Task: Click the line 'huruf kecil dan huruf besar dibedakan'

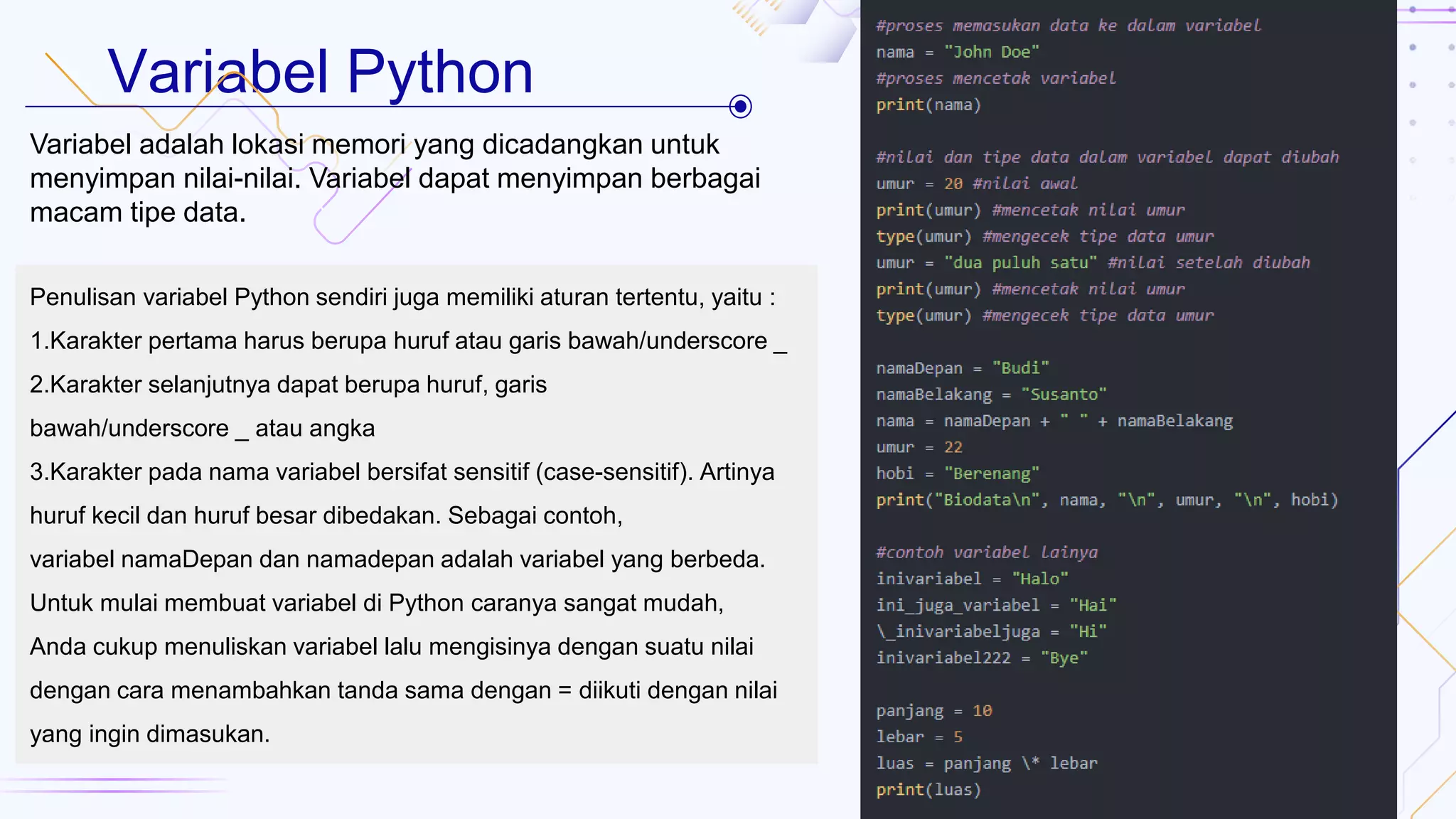Action: tap(326, 515)
